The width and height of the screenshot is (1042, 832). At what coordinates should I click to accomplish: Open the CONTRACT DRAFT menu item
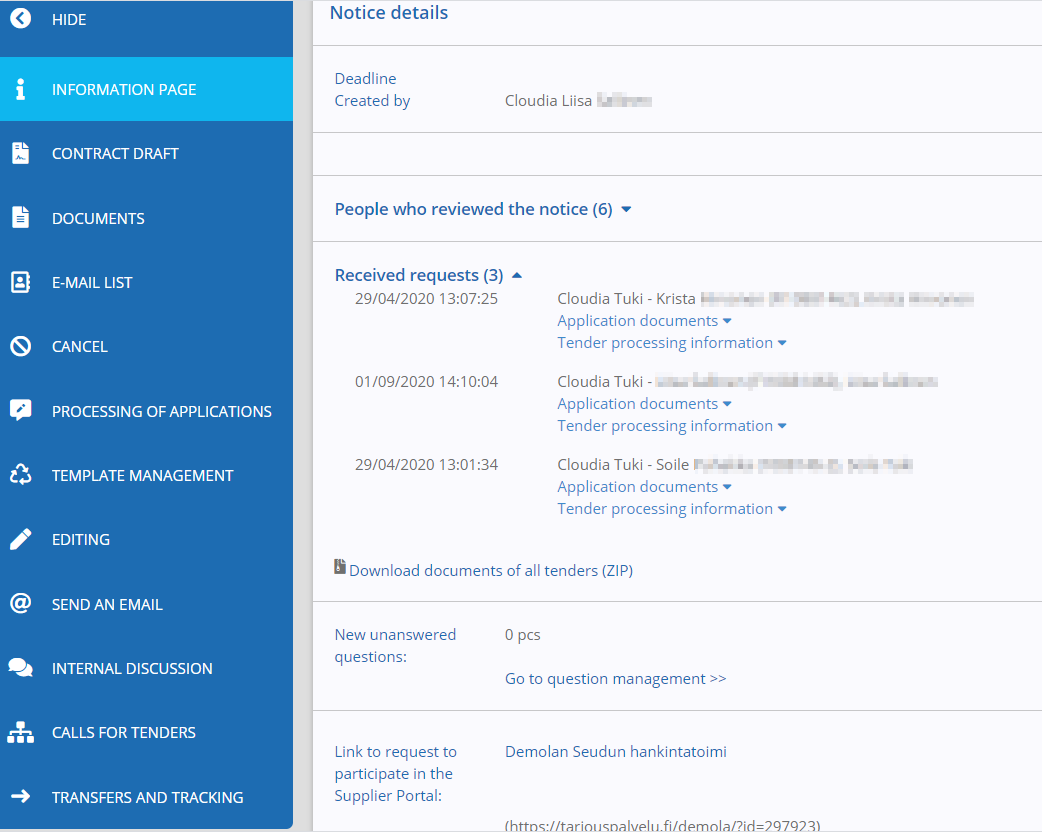pos(146,154)
